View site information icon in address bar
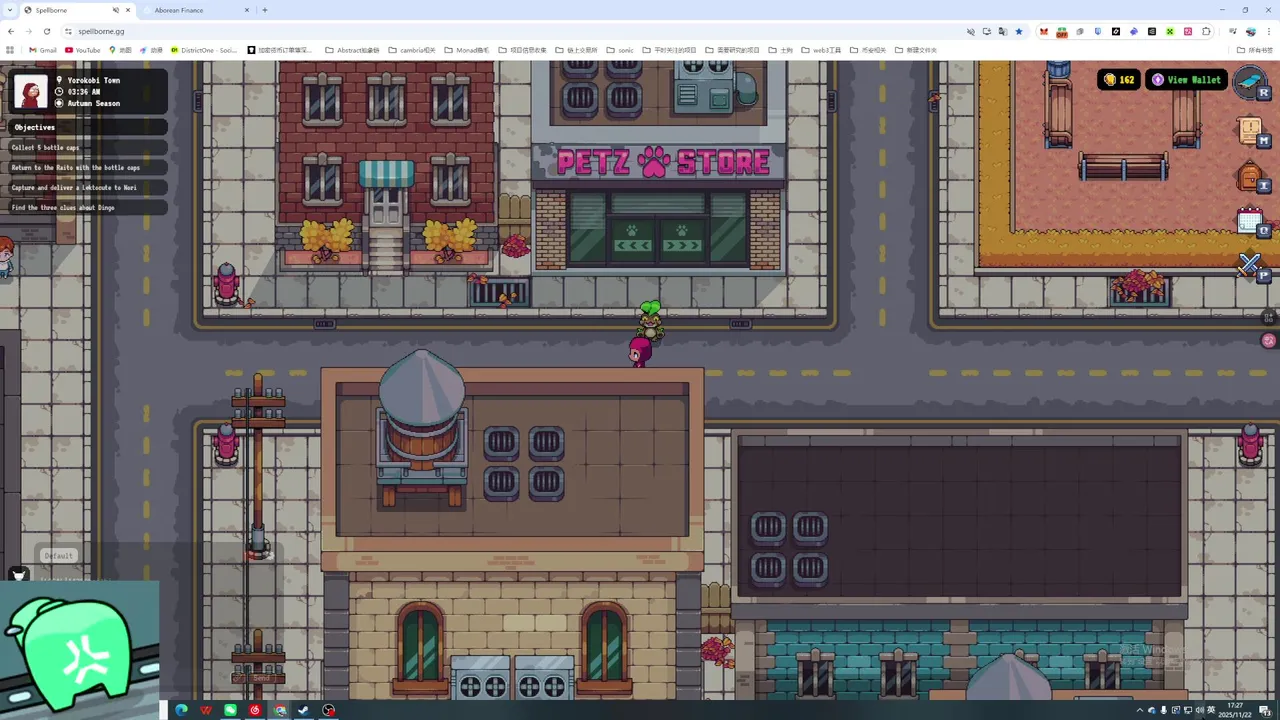Viewport: 1280px width, 720px height. point(69,31)
